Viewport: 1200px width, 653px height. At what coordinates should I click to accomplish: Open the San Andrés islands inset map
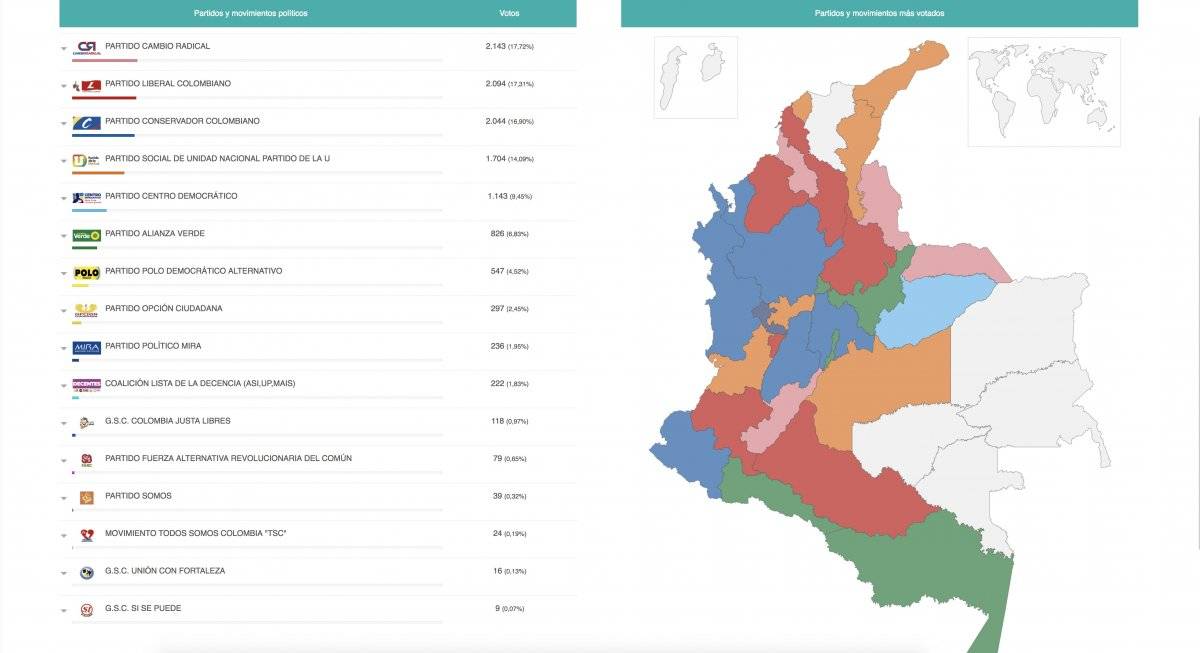pos(695,78)
